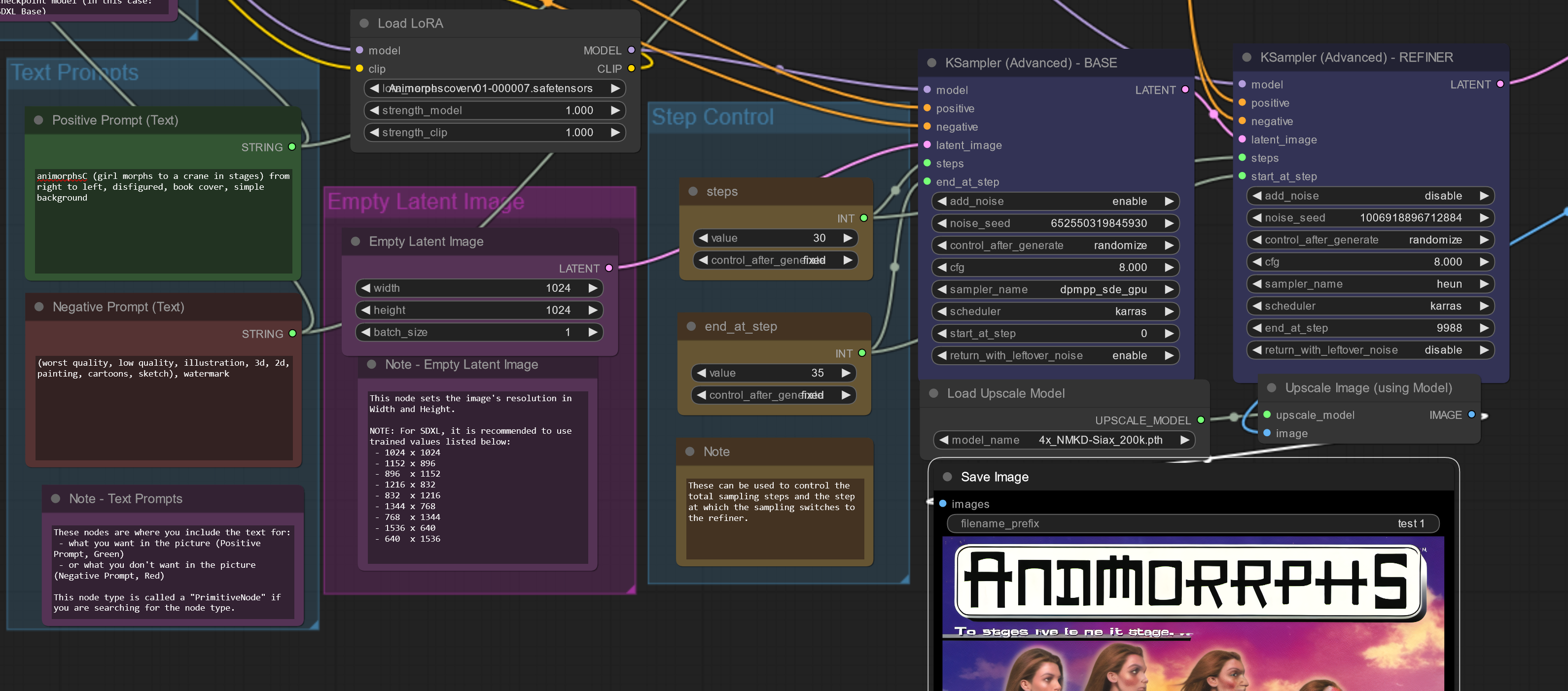
Task: Click collapse dot on KSampler BASE node
Action: click(931, 63)
